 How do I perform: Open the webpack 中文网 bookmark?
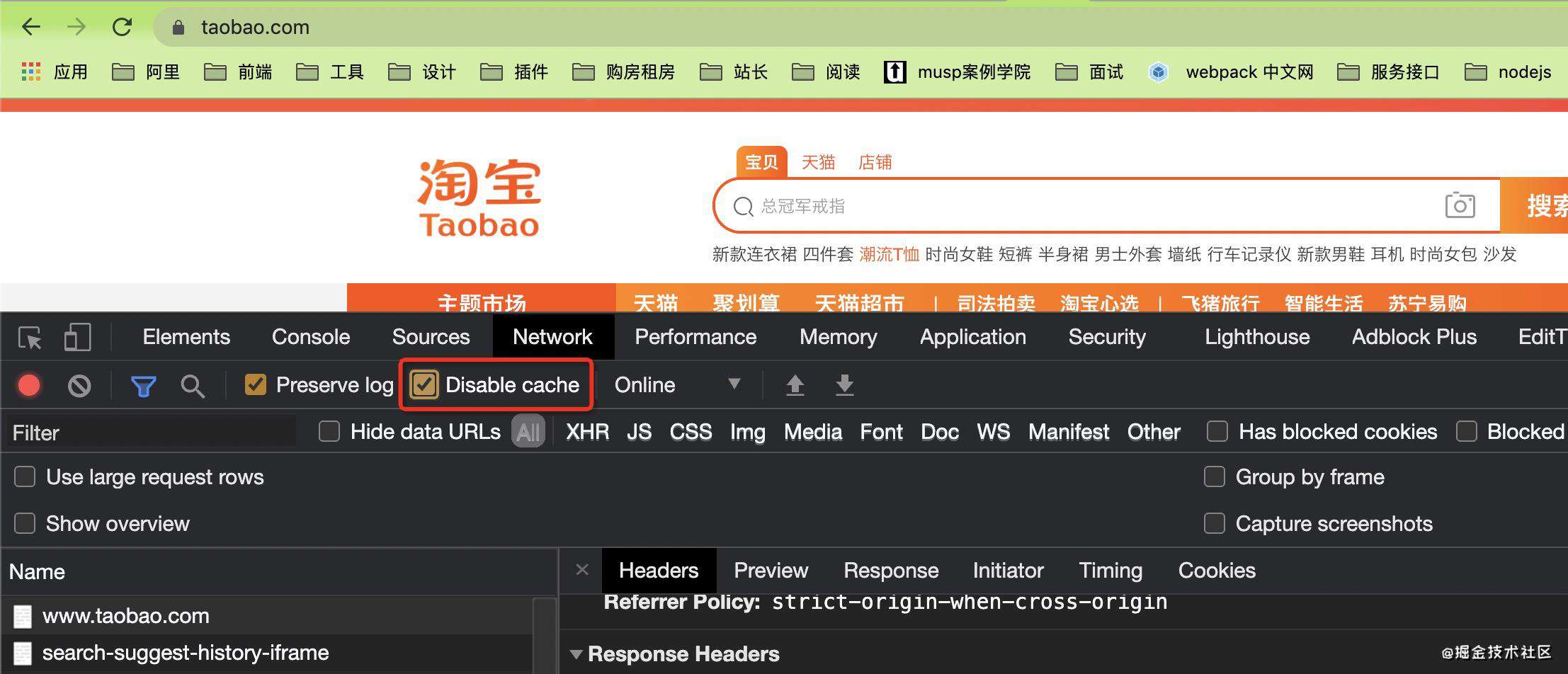(1231, 72)
